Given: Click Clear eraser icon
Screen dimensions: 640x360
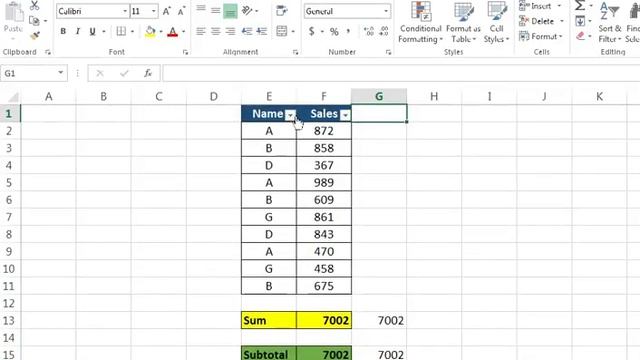Looking at the screenshot, I should pyautogui.click(x=580, y=36).
